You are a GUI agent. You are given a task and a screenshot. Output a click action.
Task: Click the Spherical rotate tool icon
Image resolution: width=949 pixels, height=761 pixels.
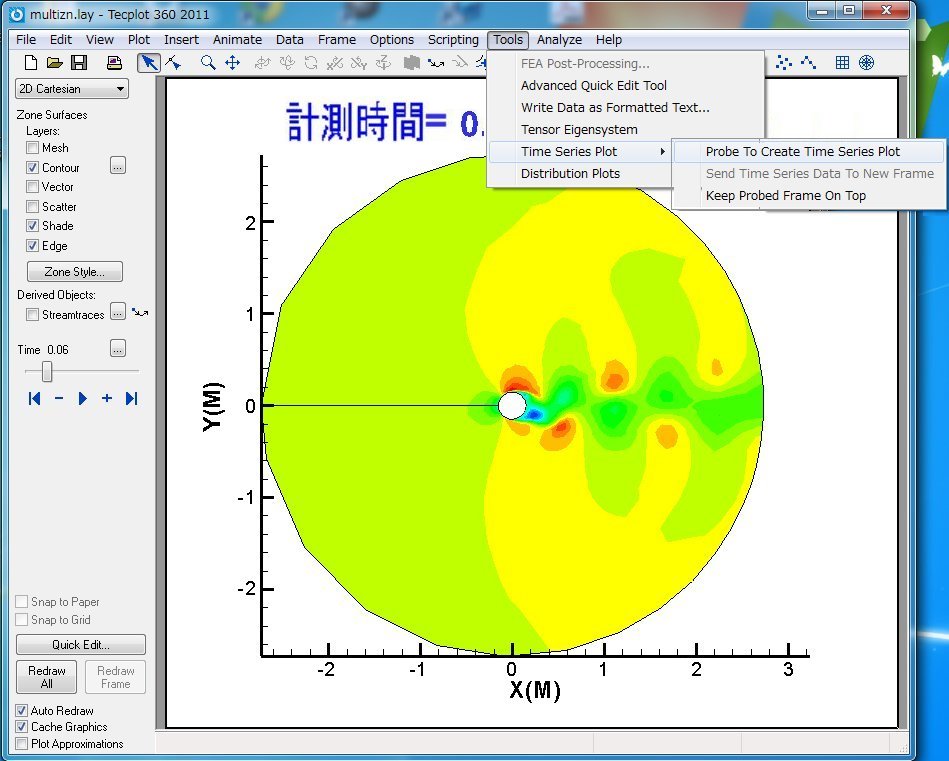262,62
